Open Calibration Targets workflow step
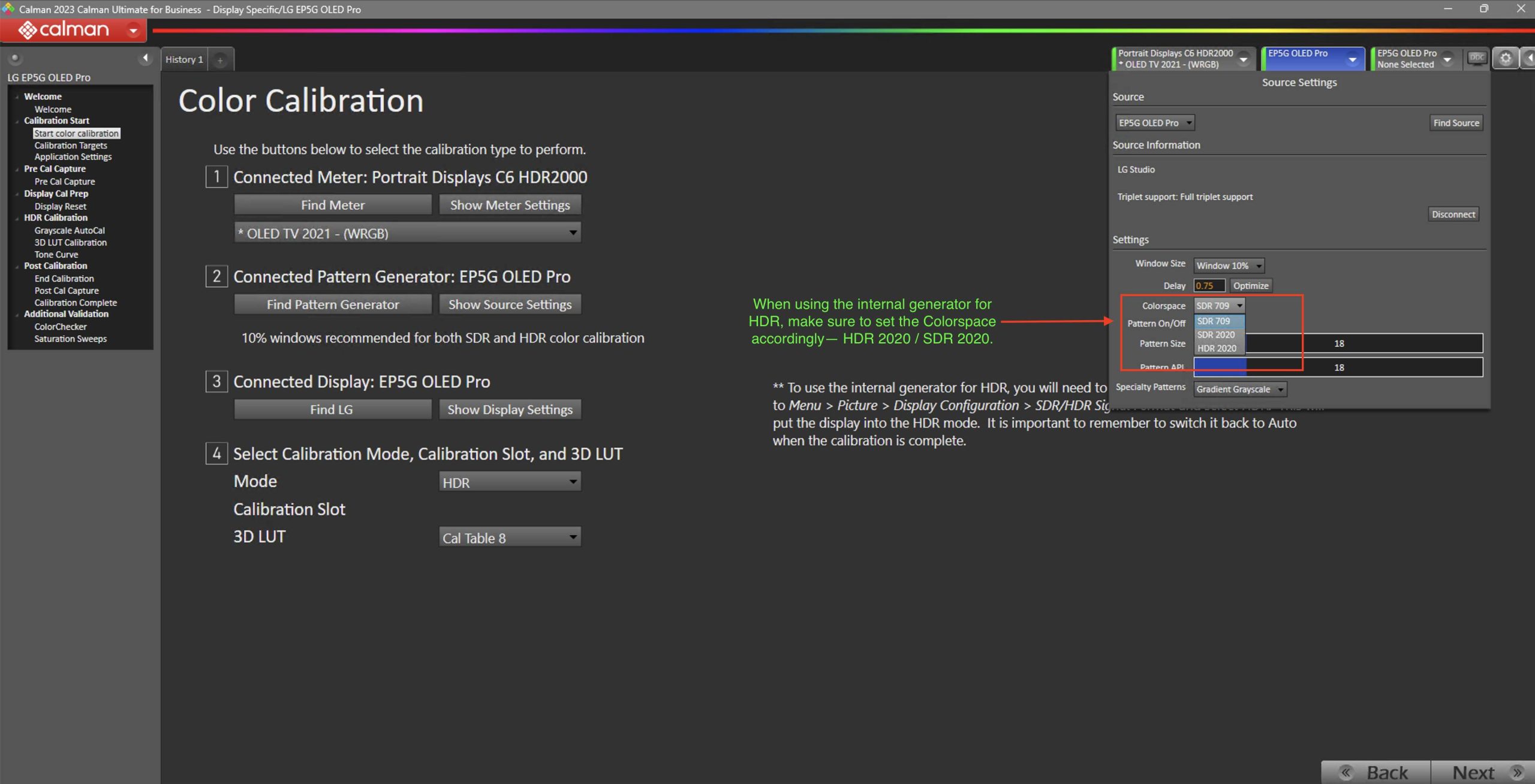The image size is (1535, 784). (x=71, y=146)
